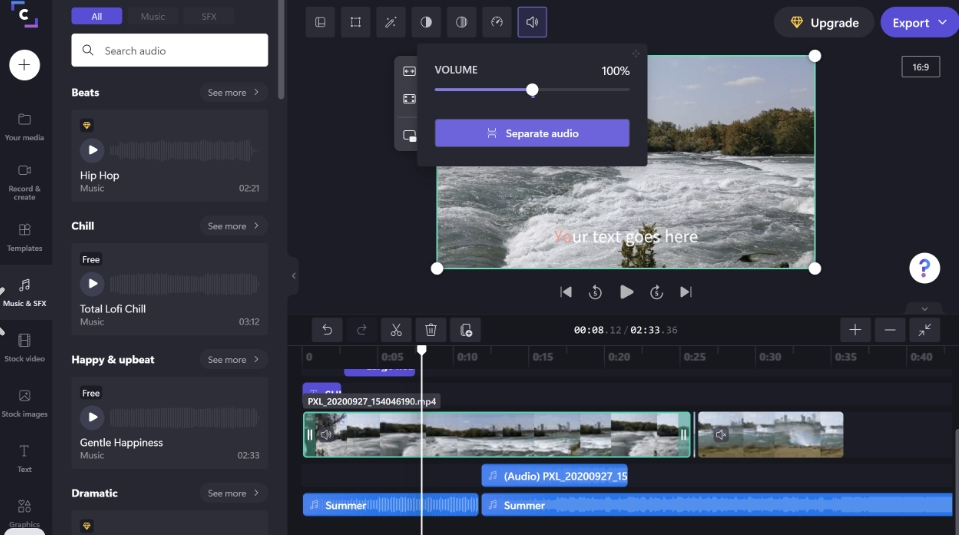Skip to the end of video
This screenshot has width=959, height=535.
pos(686,292)
